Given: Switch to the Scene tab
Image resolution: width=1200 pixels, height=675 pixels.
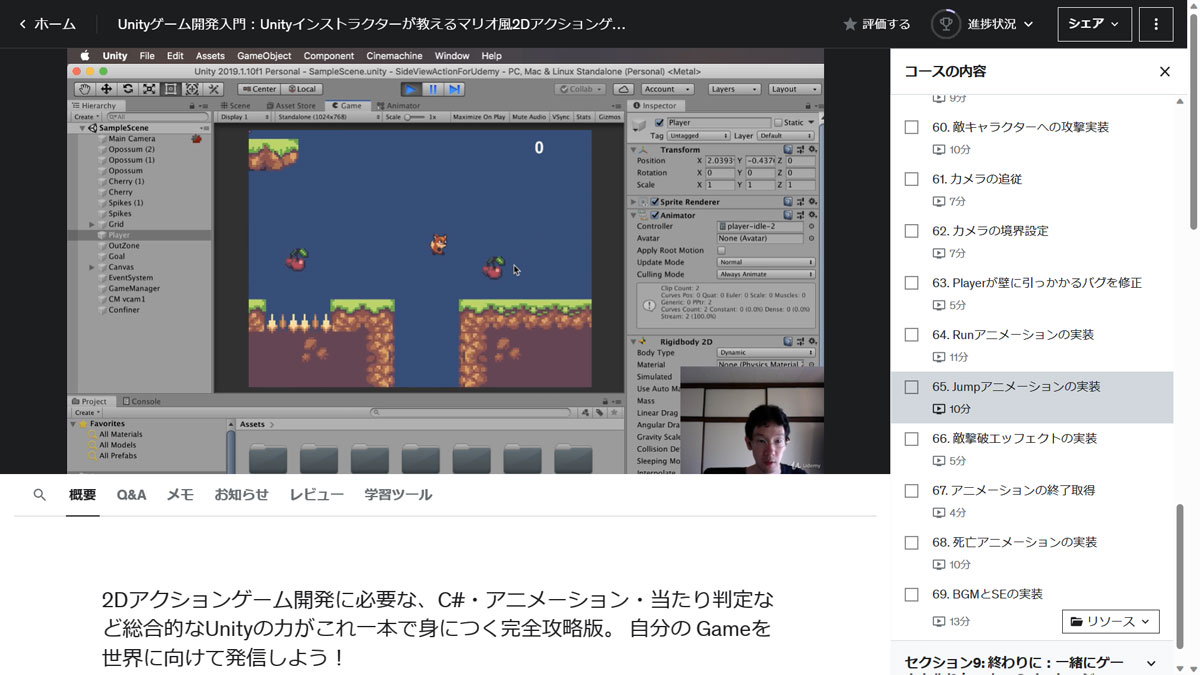Looking at the screenshot, I should (x=237, y=105).
